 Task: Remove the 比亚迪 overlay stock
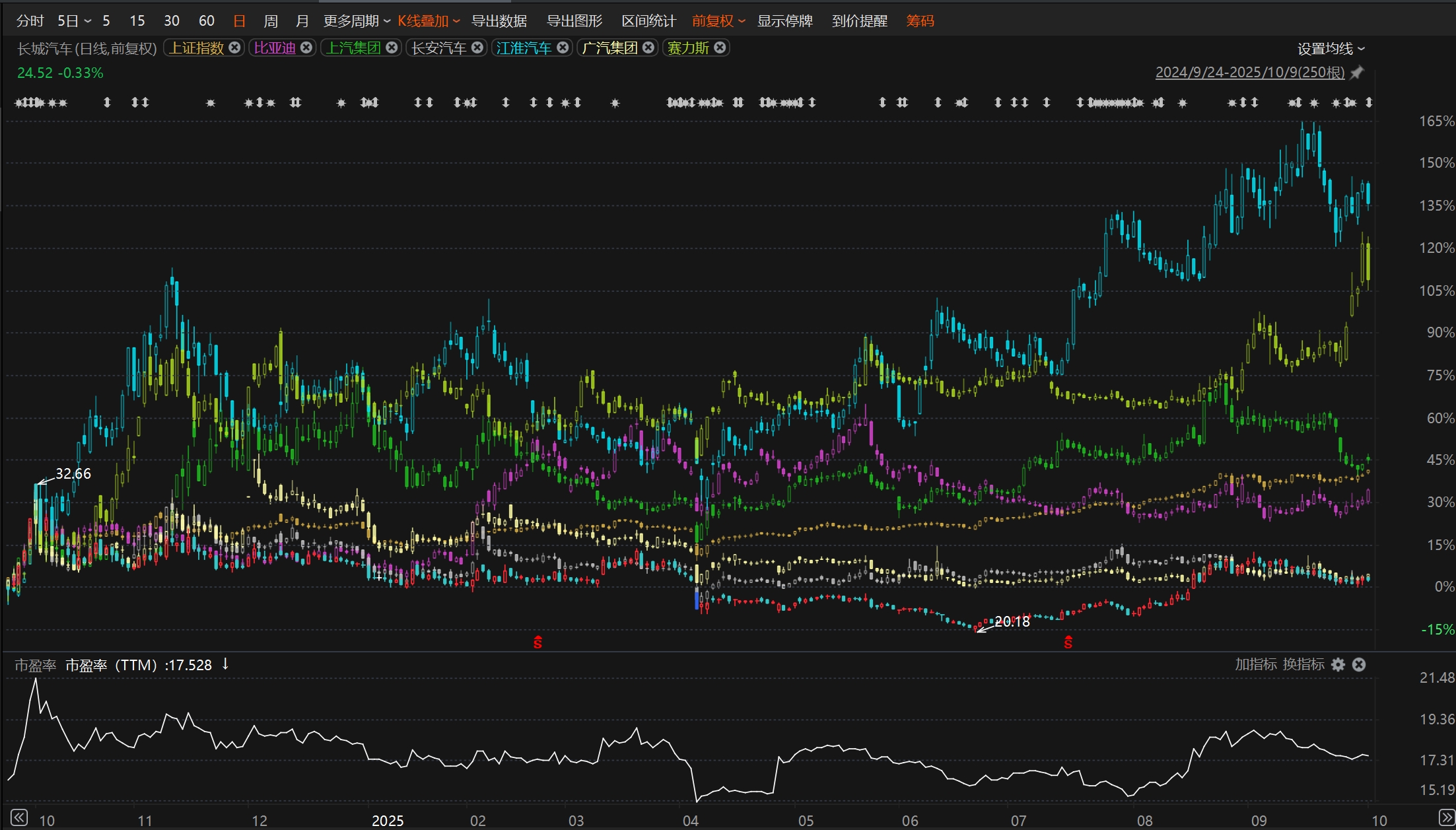tap(306, 48)
